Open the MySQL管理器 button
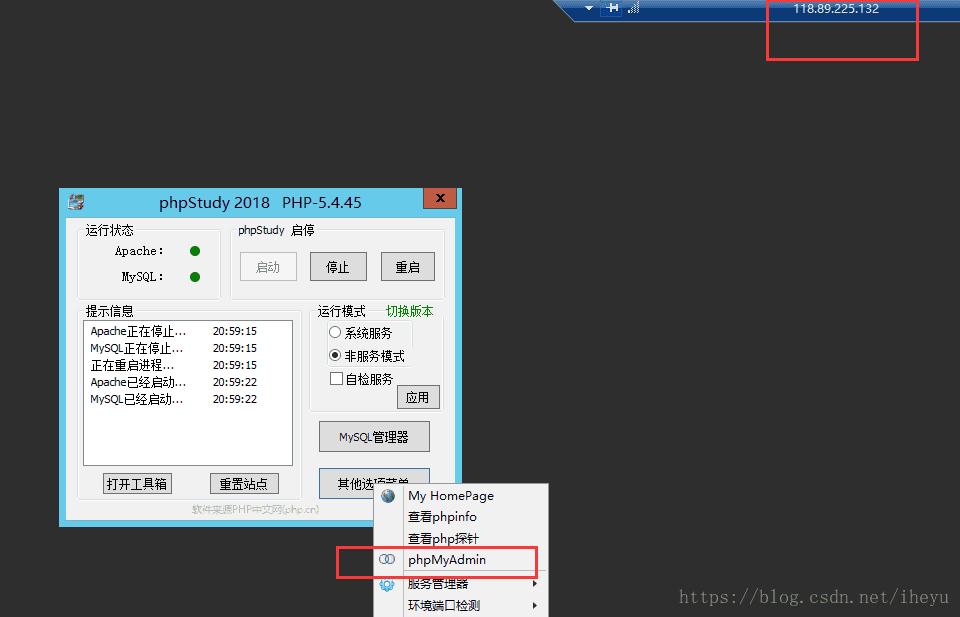The image size is (960, 617). [x=374, y=437]
